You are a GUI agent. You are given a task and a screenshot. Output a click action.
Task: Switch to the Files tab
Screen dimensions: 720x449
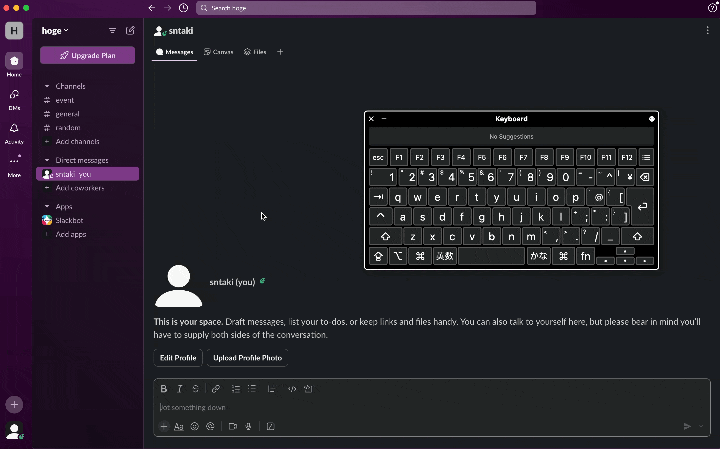[255, 52]
